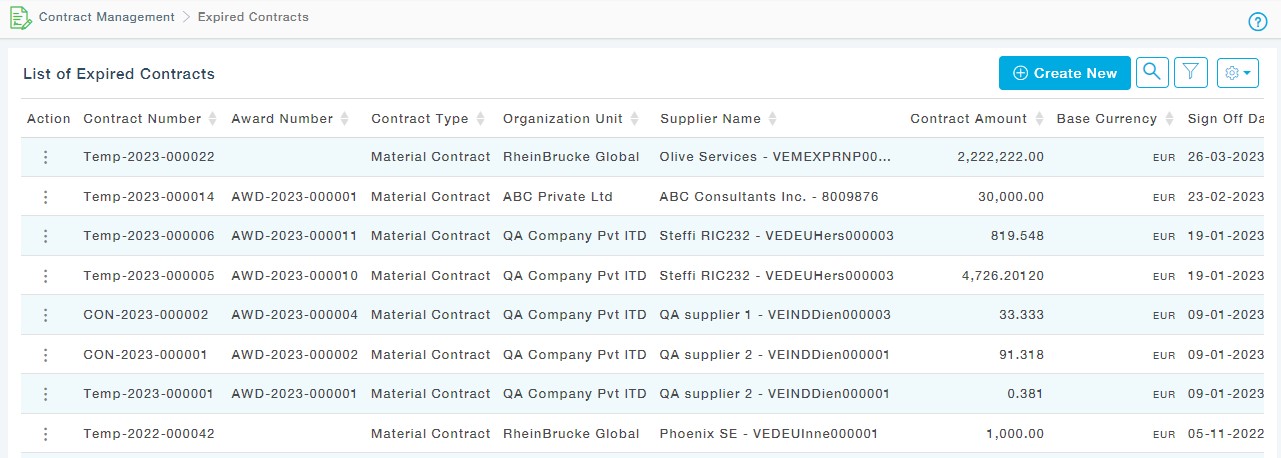Select the Olive Services contract row
1281x458 pixels.
click(775, 157)
